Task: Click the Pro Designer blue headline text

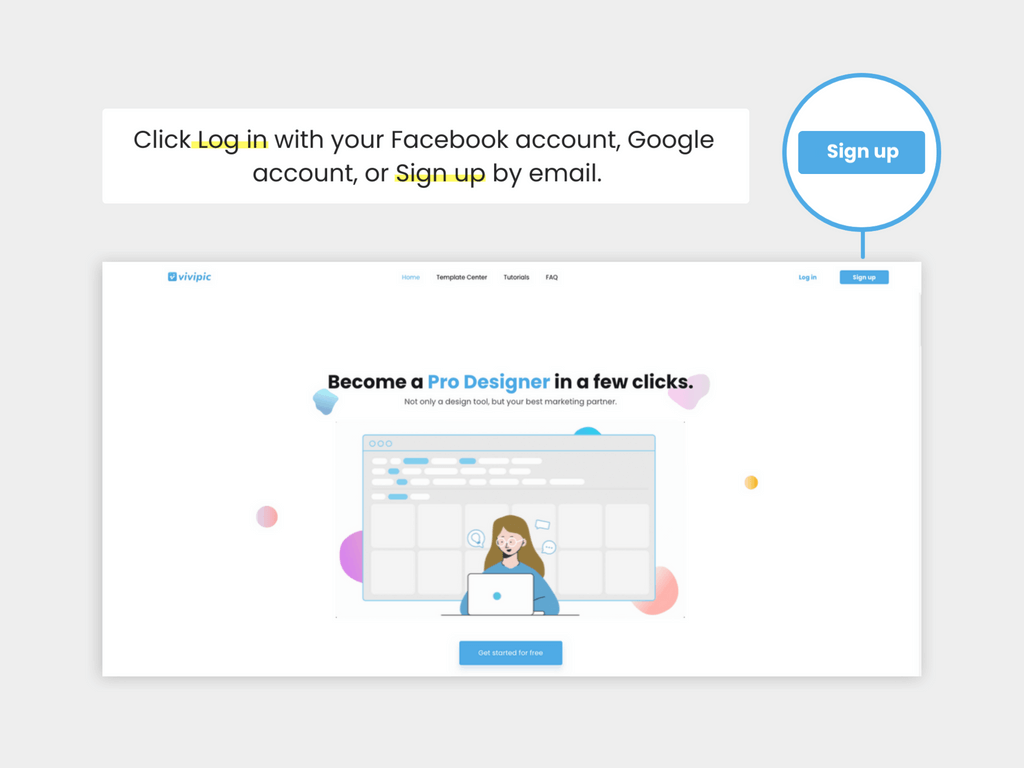Action: coord(488,382)
